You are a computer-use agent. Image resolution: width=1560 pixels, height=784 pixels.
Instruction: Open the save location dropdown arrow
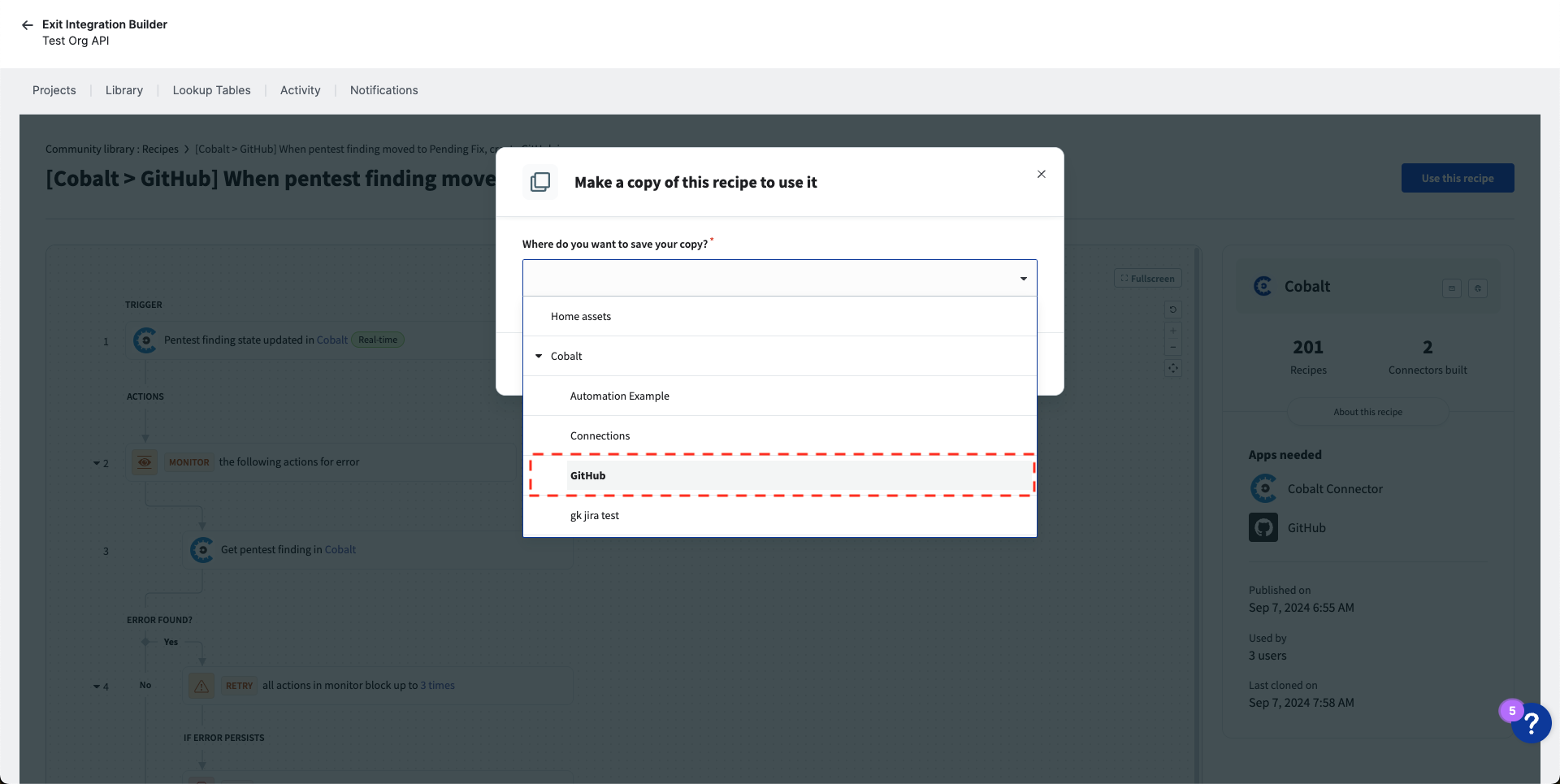pyautogui.click(x=1024, y=279)
